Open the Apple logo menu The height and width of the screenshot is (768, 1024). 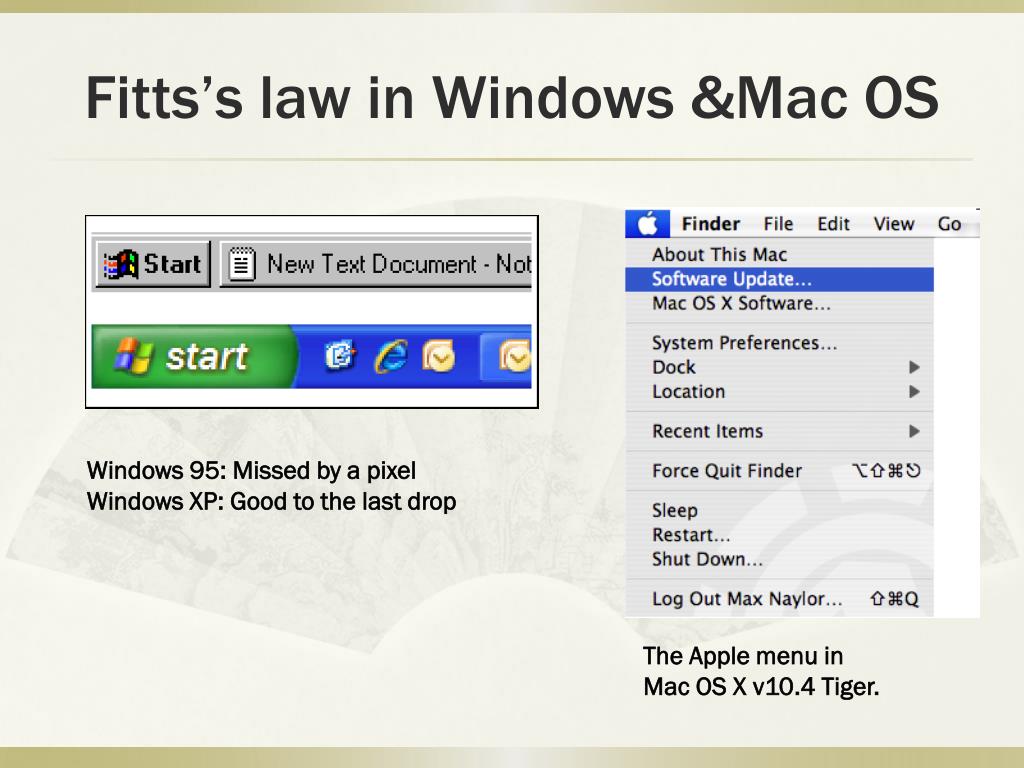point(647,224)
